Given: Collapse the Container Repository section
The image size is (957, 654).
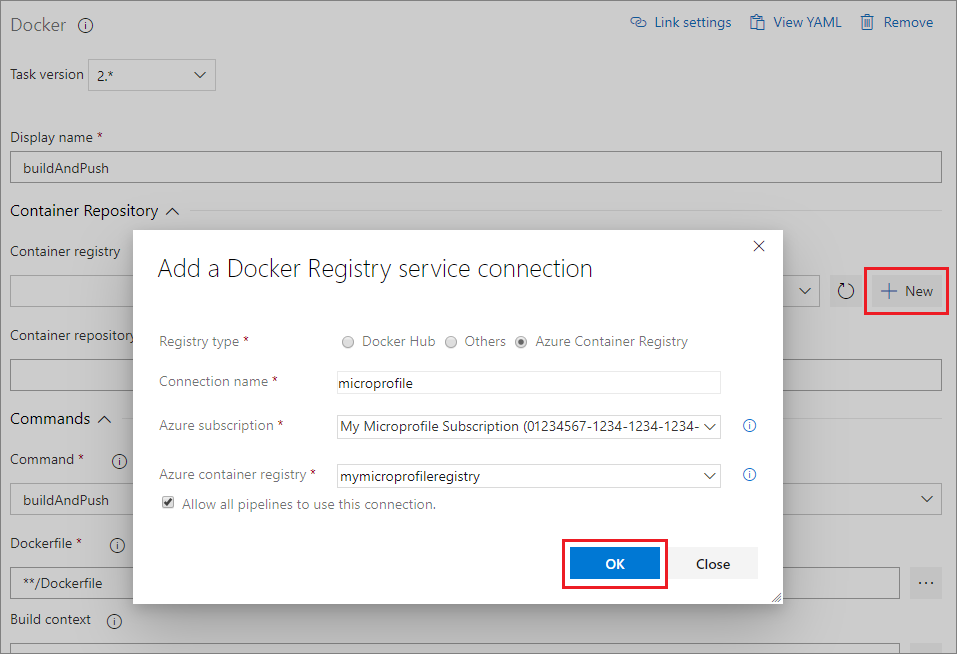Looking at the screenshot, I should (x=172, y=211).
